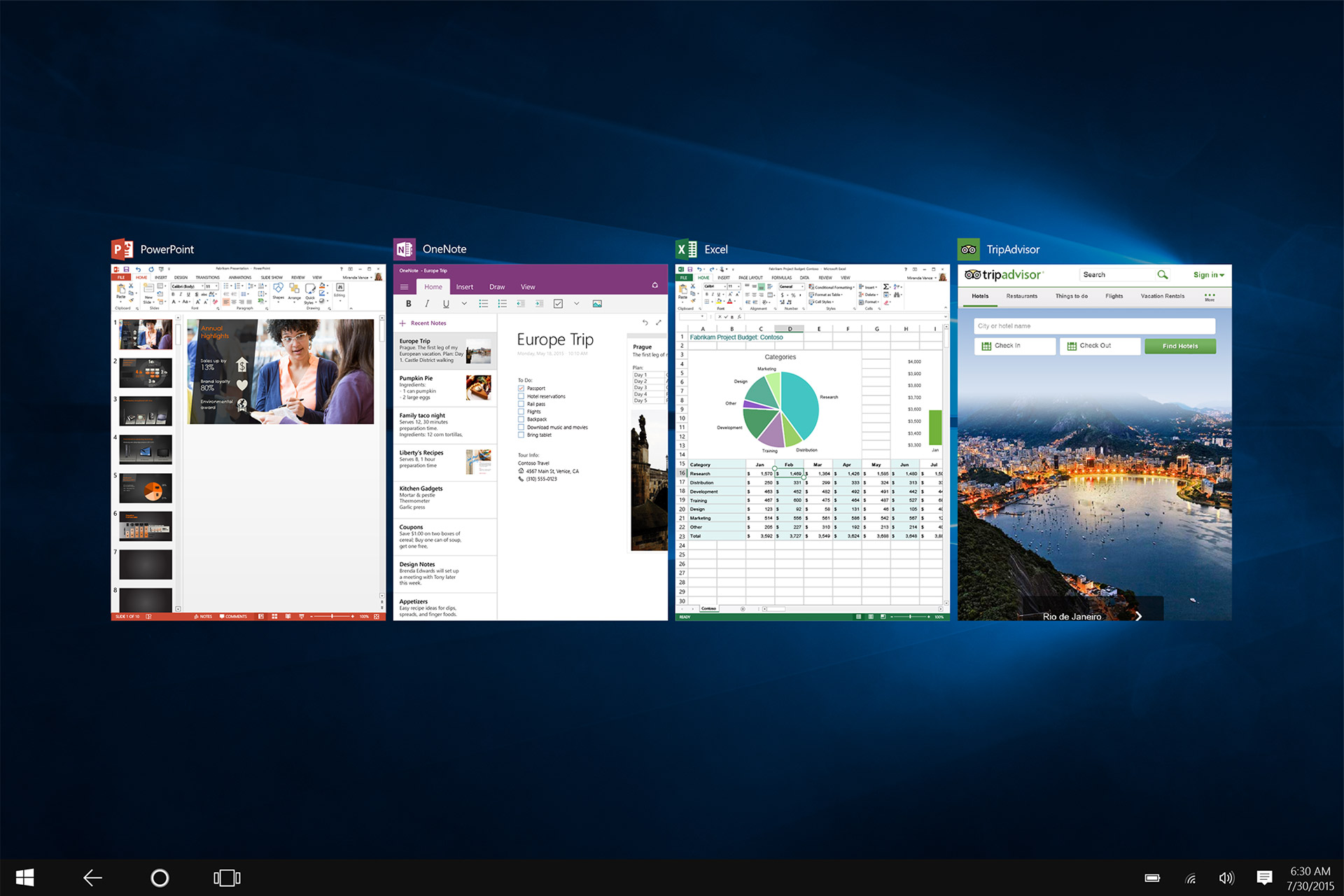
Task: Click the green Find Hotels button
Action: coord(1180,346)
